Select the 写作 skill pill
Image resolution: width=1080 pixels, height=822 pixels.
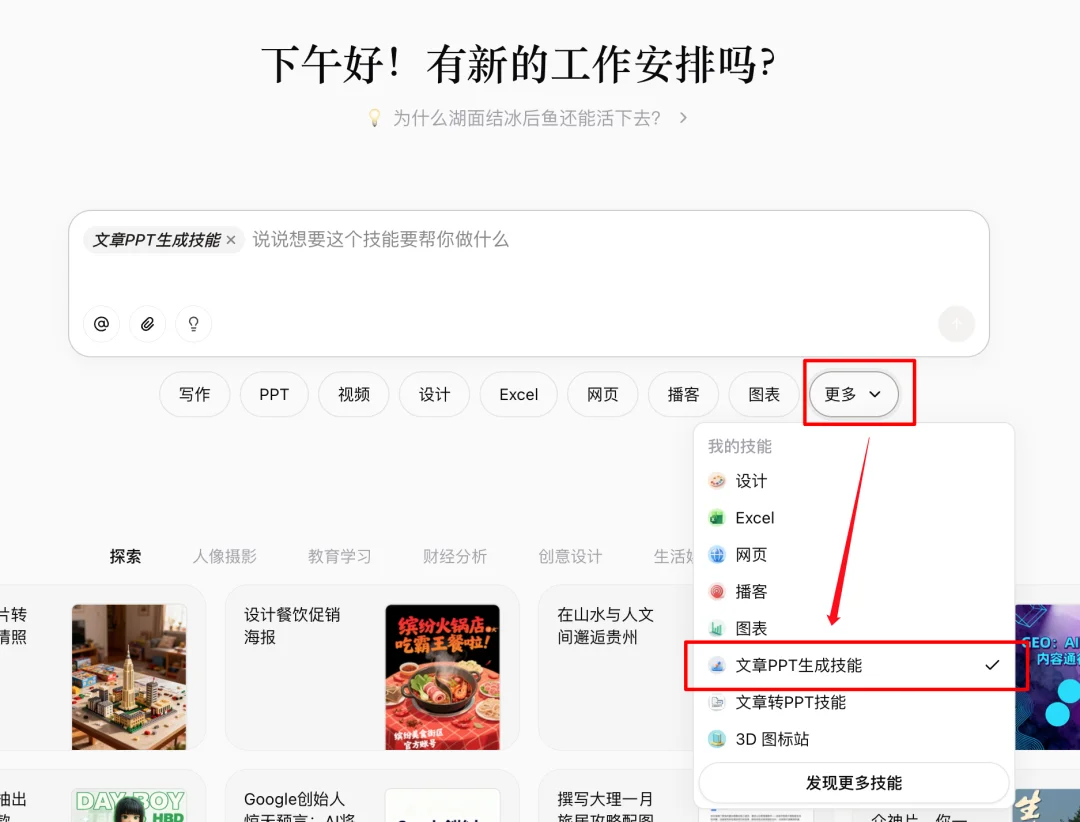click(194, 394)
